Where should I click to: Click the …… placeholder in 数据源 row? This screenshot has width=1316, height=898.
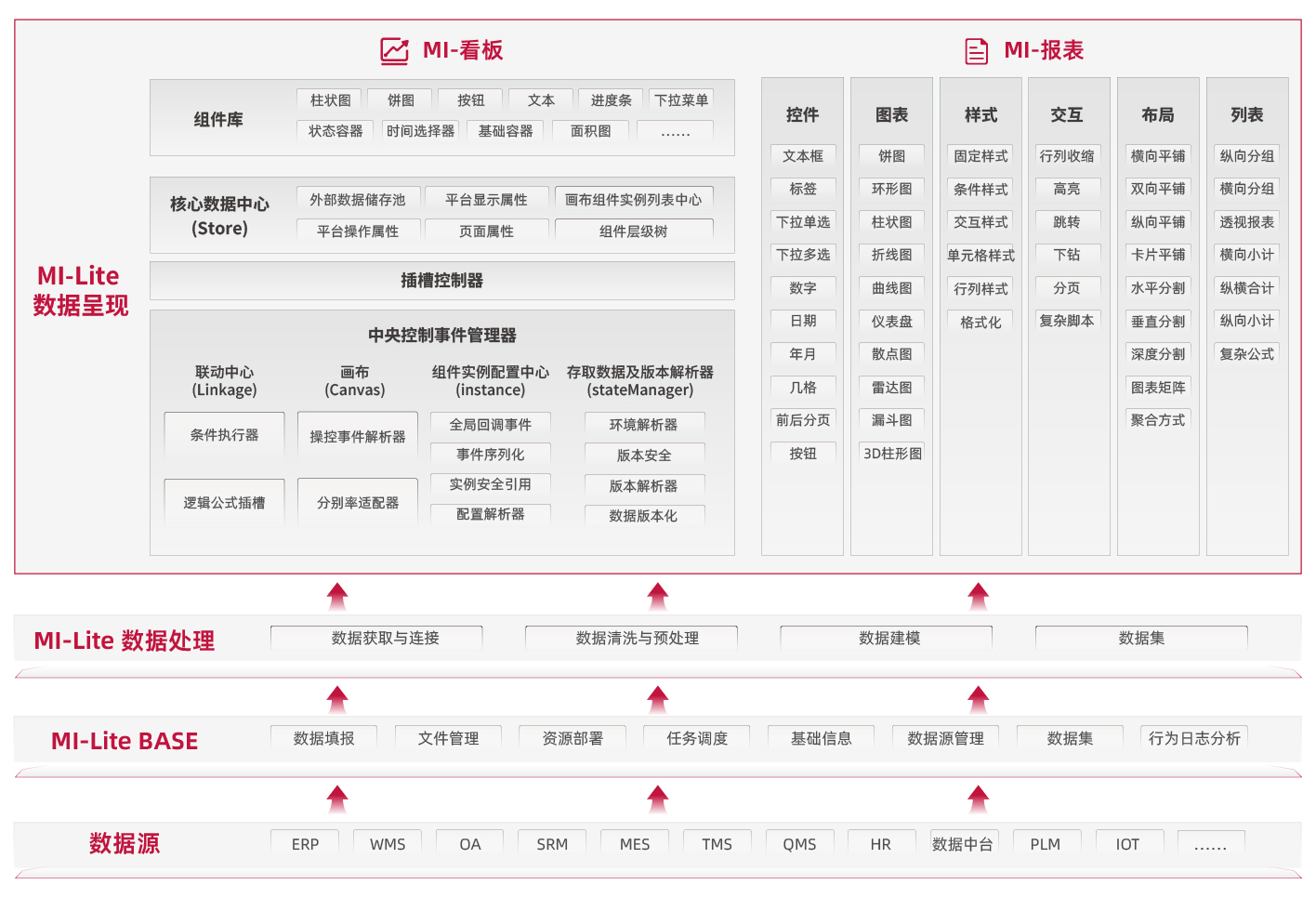coord(1211,843)
